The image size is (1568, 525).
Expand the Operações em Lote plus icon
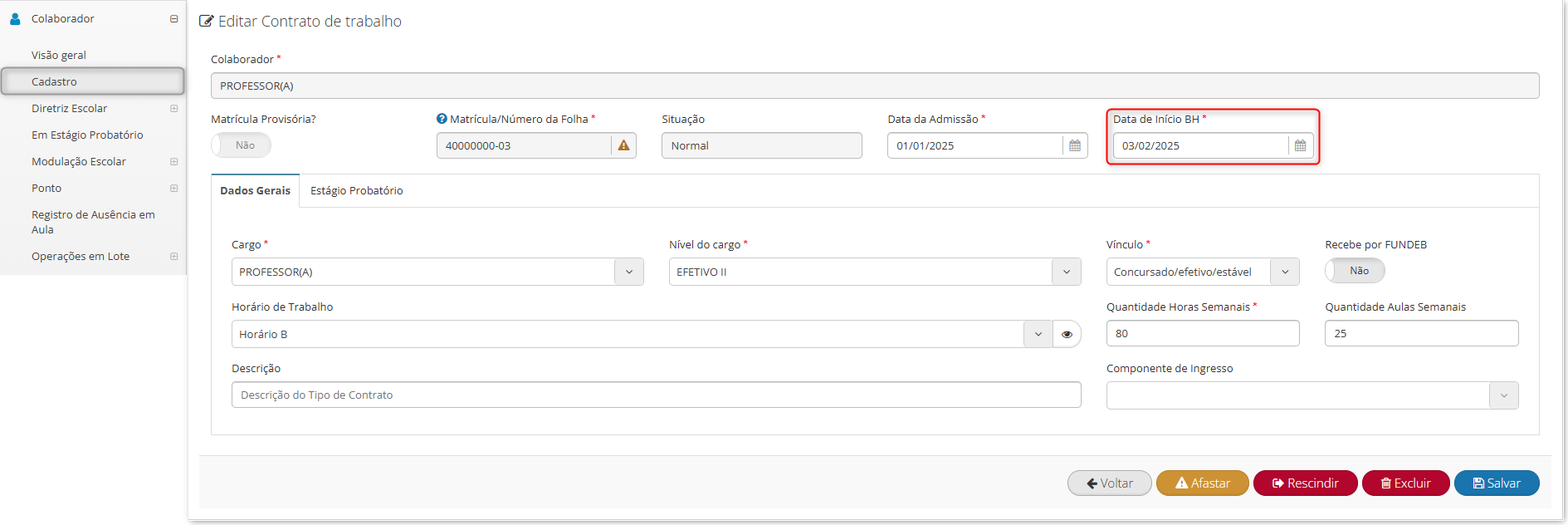173,256
